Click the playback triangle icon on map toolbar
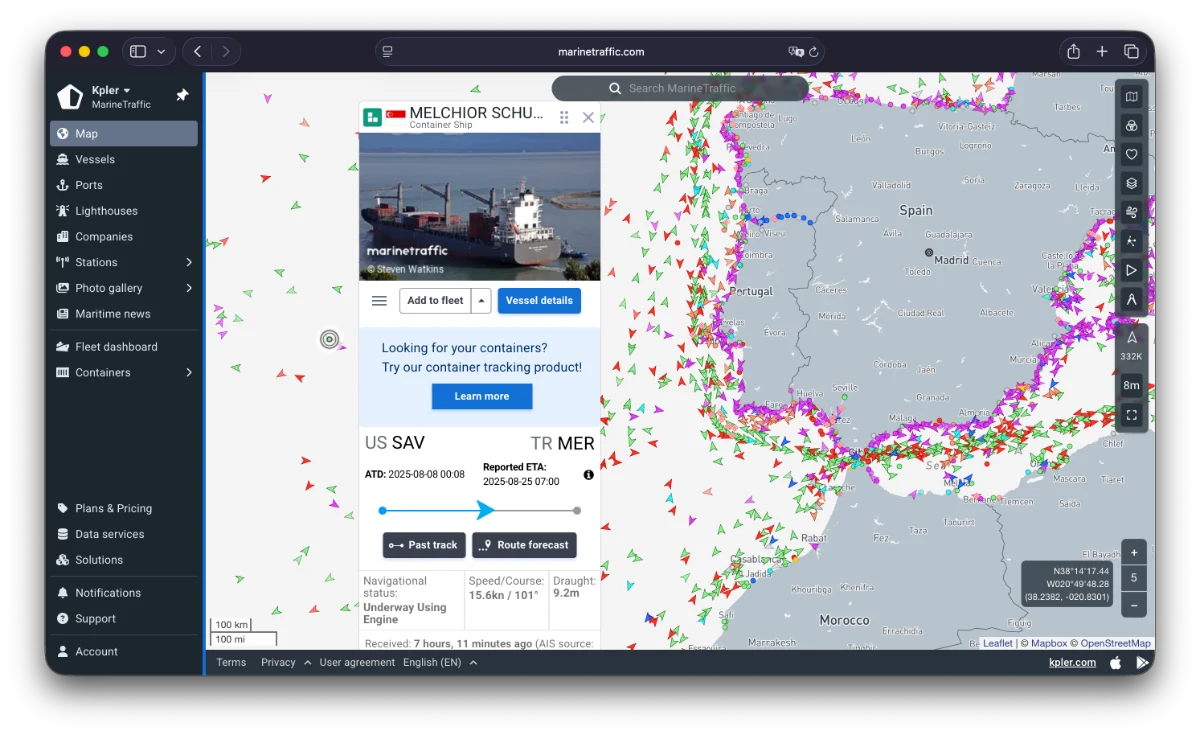Image resolution: width=1200 pixels, height=735 pixels. coord(1131,270)
